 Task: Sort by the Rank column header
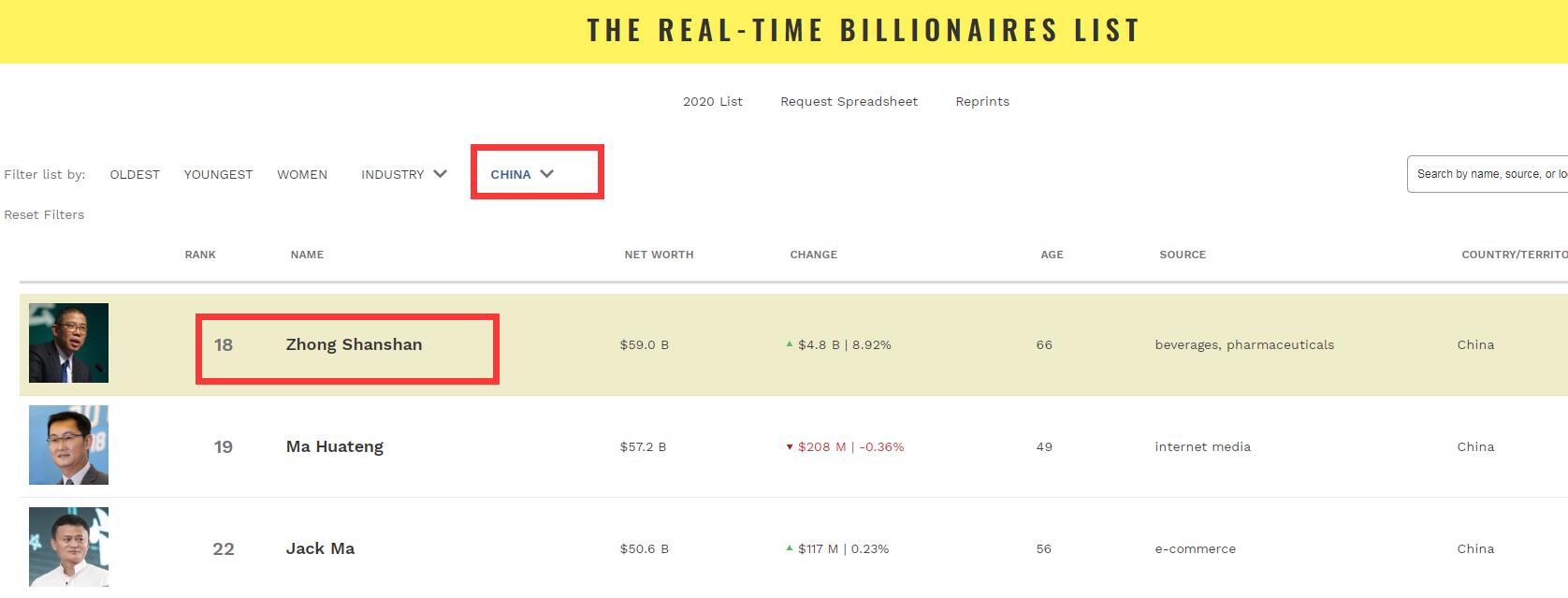(200, 255)
